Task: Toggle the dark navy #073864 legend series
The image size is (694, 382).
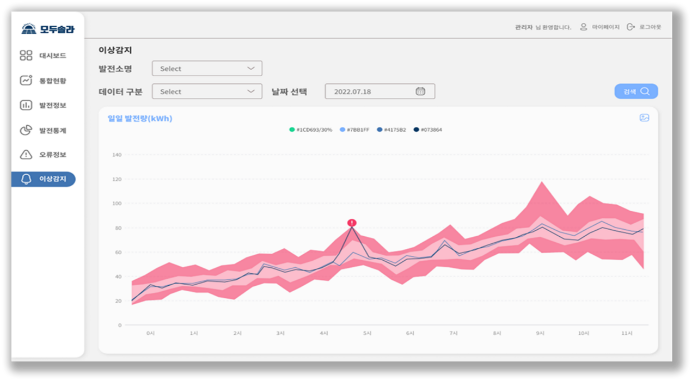Action: (428, 130)
